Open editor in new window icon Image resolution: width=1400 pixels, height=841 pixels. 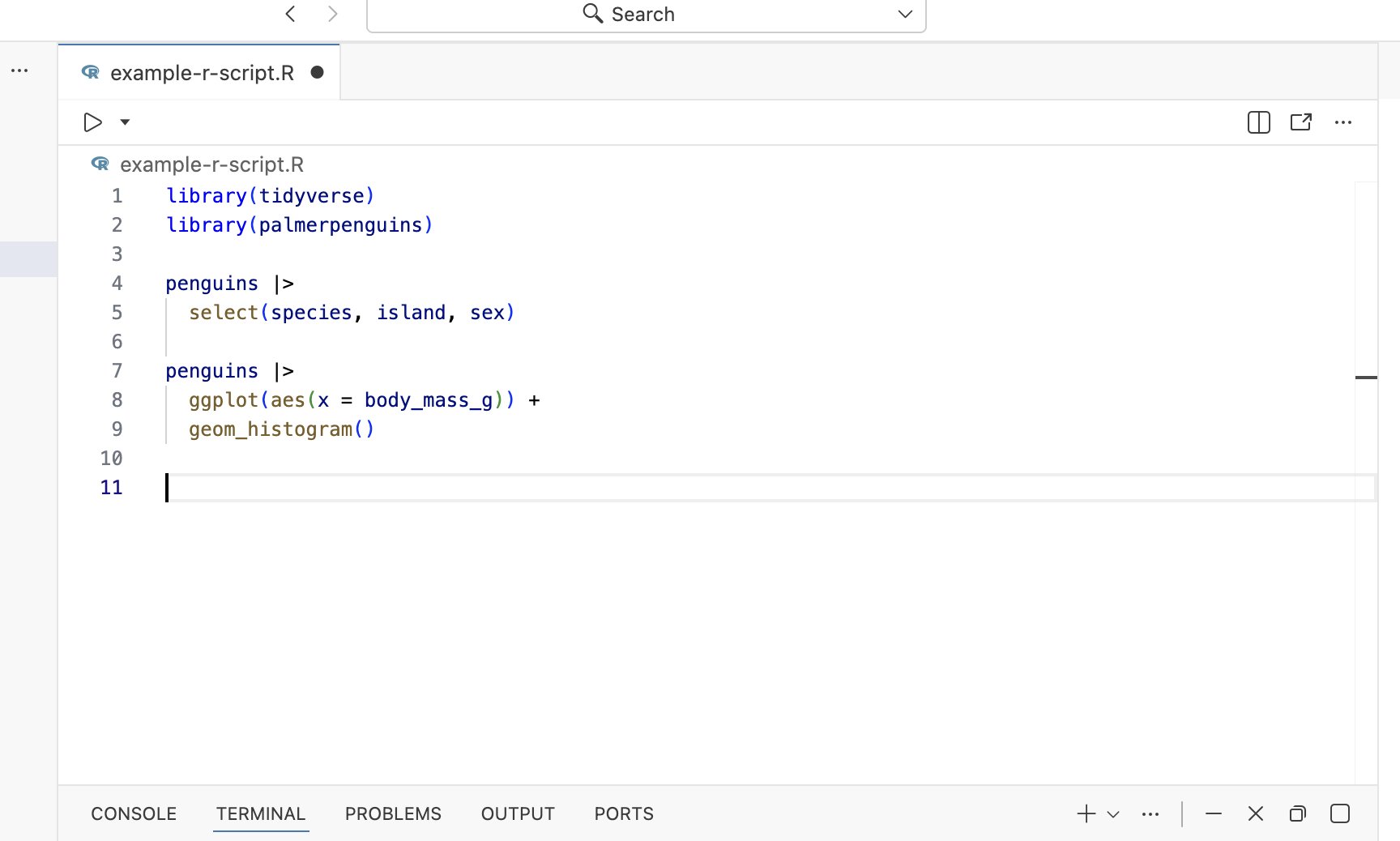point(1301,122)
